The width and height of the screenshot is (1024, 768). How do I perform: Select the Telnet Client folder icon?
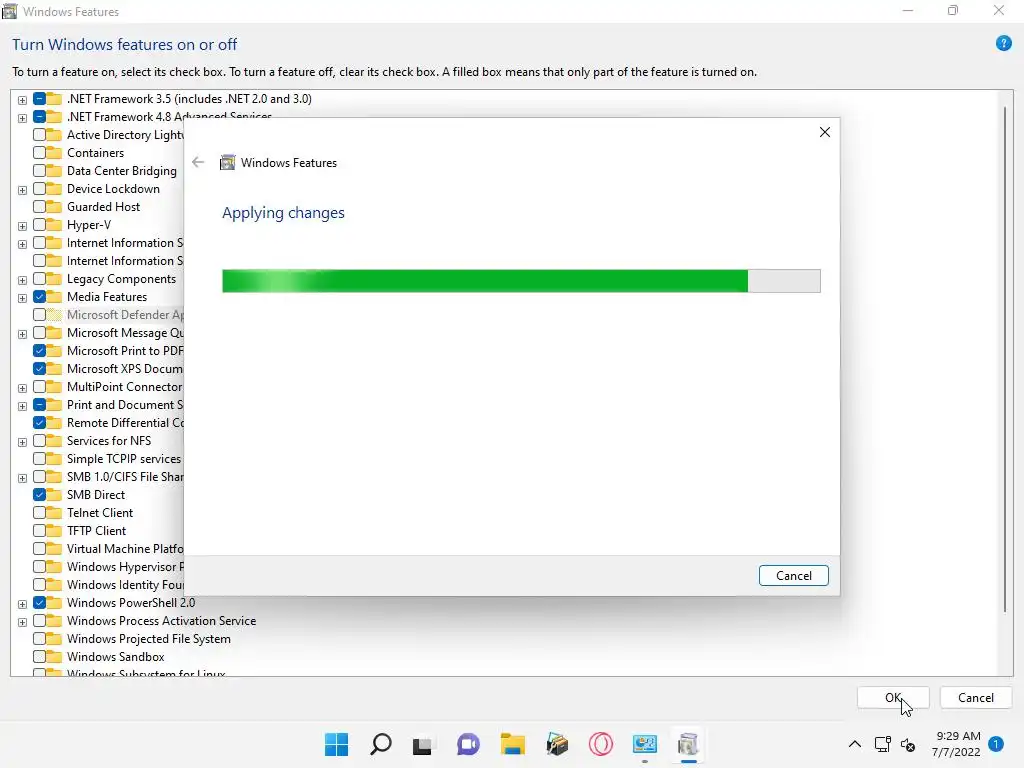[54, 513]
